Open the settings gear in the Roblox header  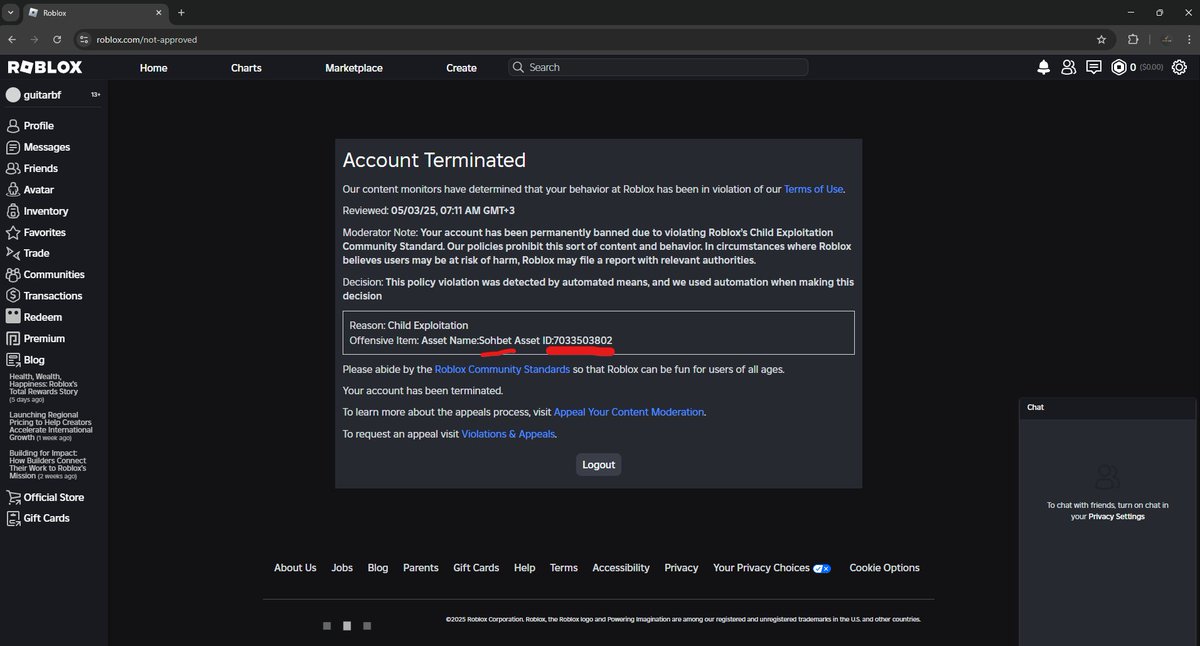(x=1180, y=67)
